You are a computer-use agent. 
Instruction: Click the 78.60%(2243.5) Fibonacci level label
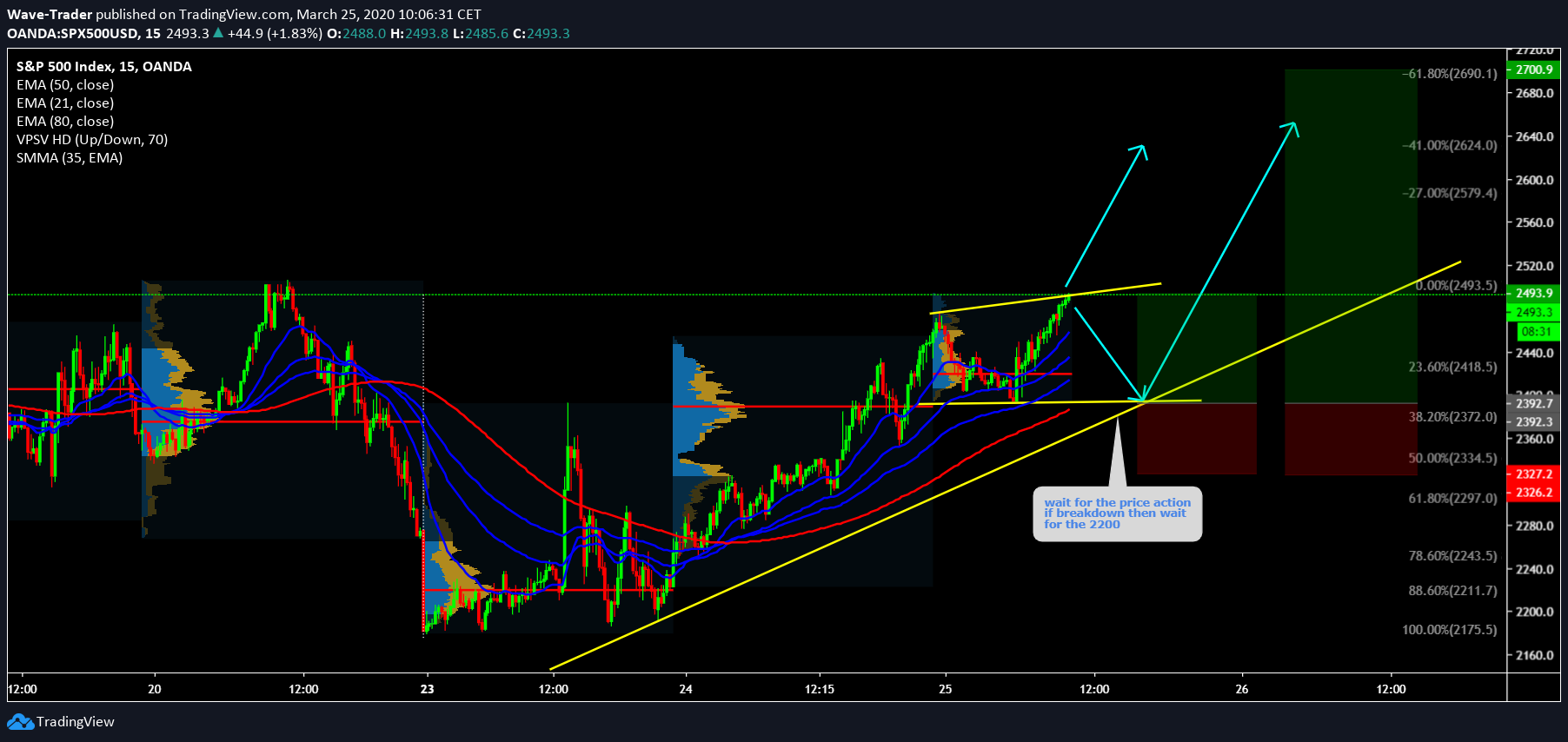tap(1452, 555)
